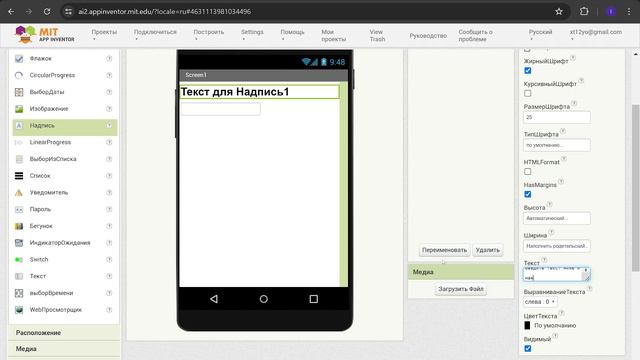
Task: Tap the Android back button on phone preview
Action: (213, 299)
